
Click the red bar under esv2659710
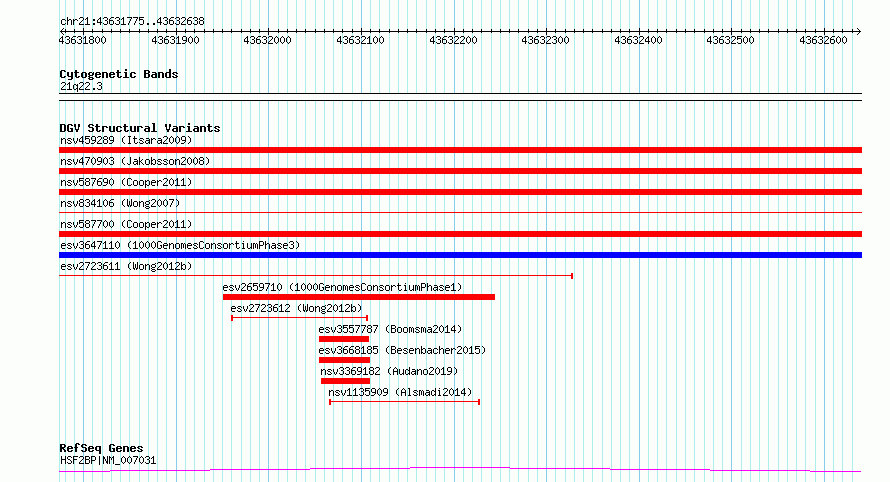pyautogui.click(x=359, y=297)
